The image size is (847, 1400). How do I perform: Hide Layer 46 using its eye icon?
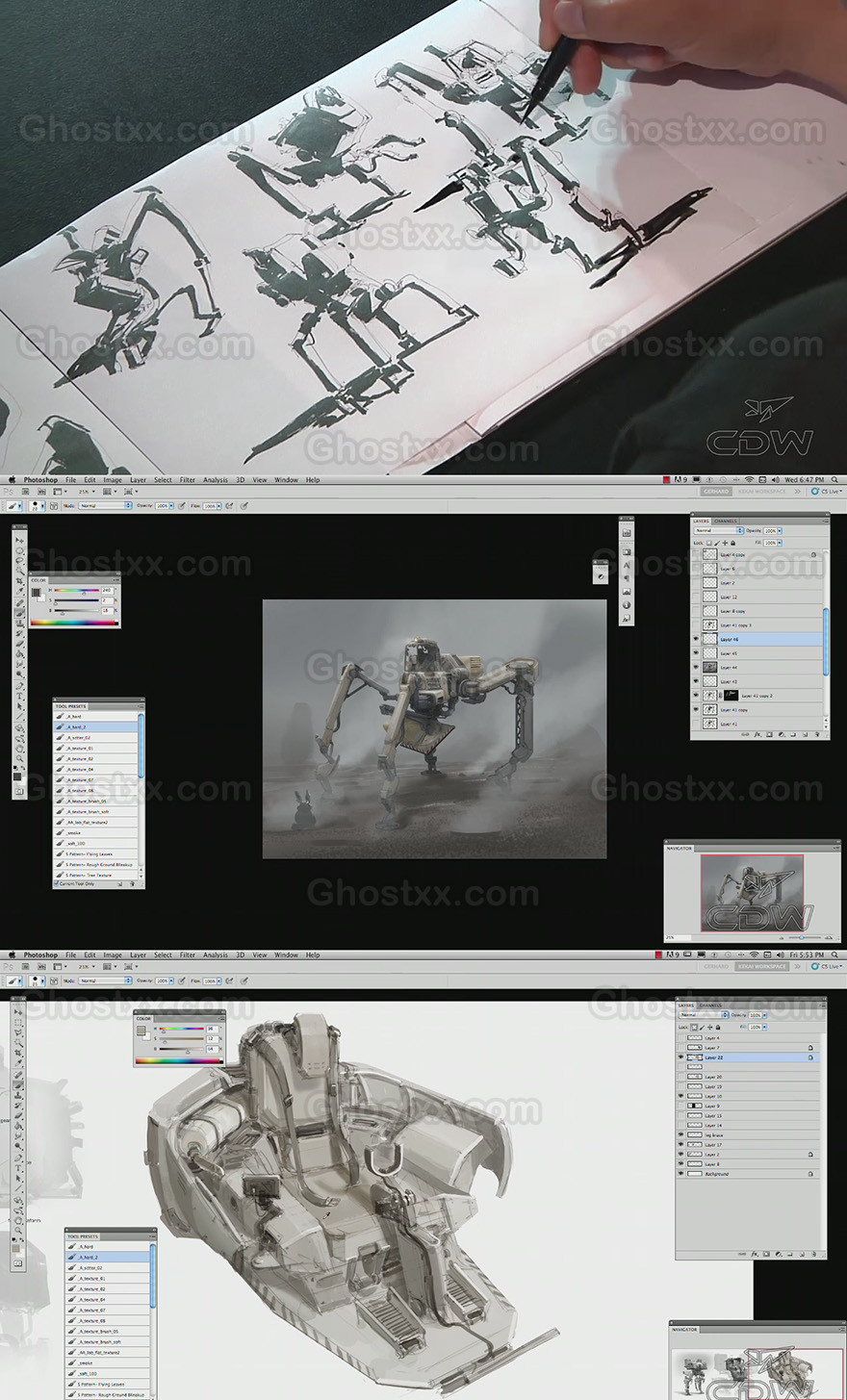click(696, 639)
